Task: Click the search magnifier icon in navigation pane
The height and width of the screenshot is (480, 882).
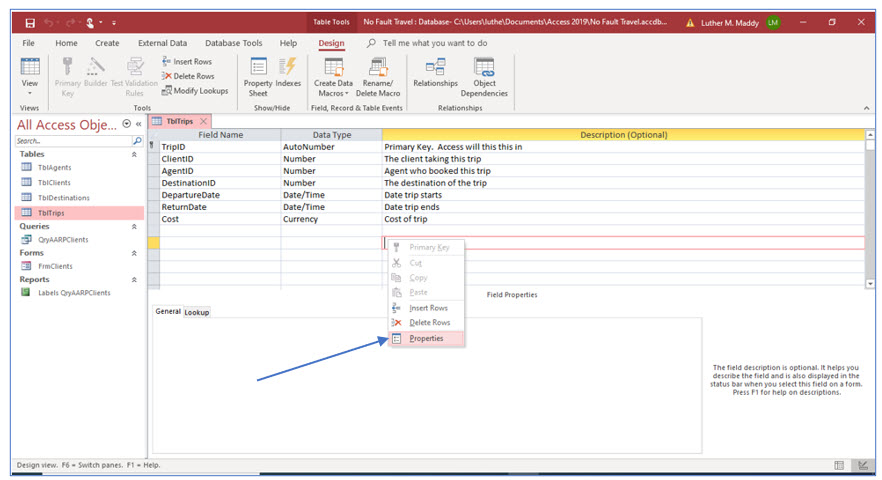Action: pyautogui.click(x=137, y=141)
